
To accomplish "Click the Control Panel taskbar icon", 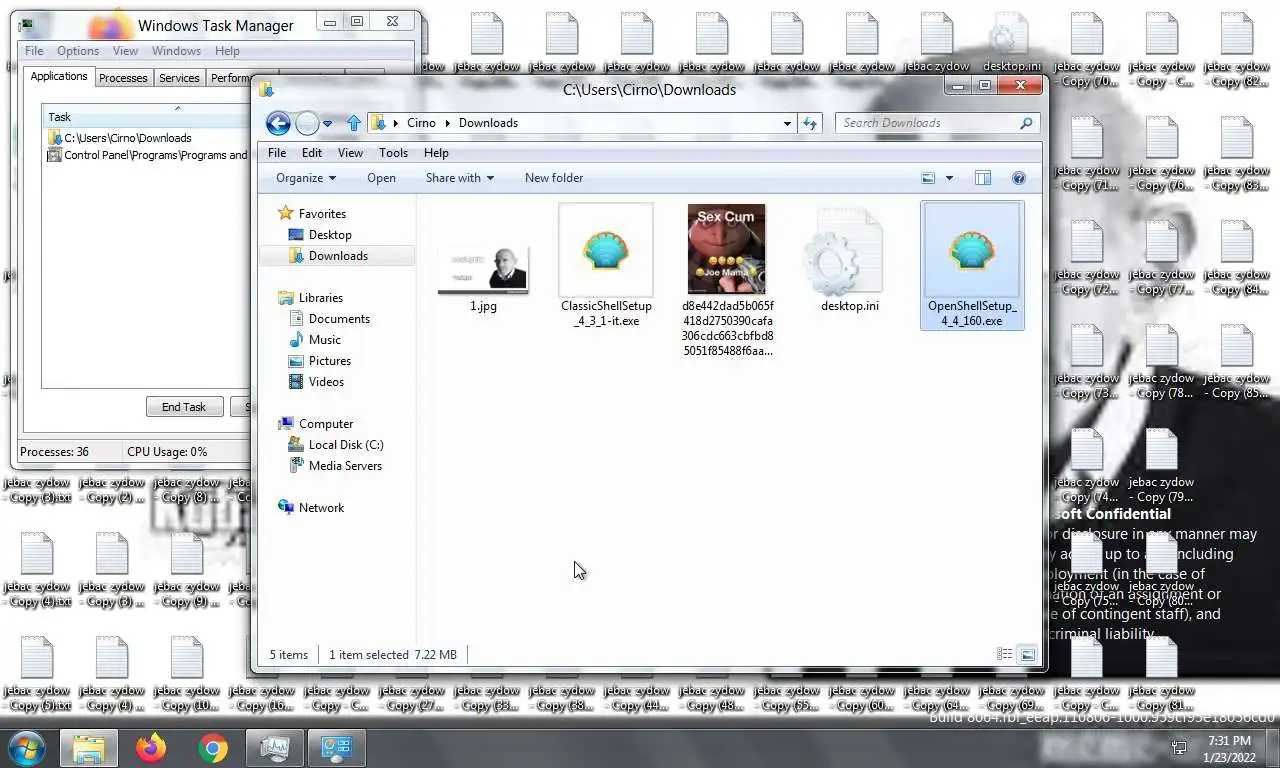I will pos(336,748).
